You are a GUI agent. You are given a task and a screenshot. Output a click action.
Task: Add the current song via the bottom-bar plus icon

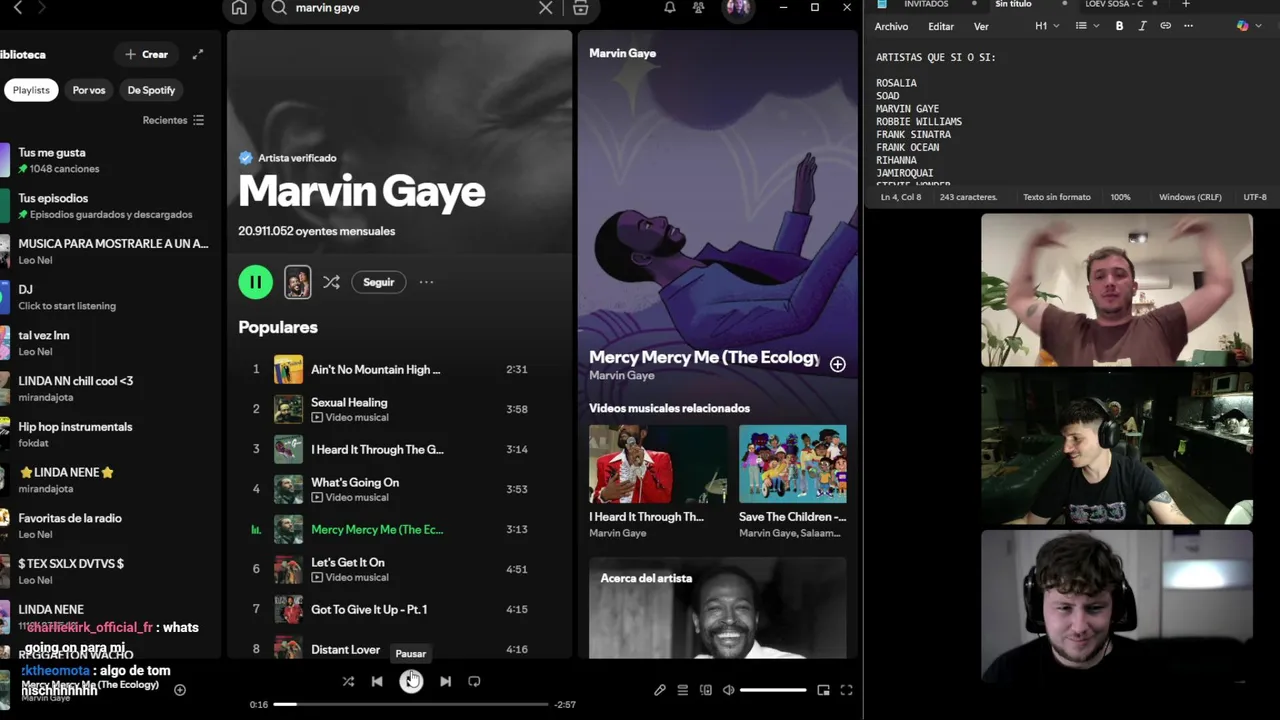click(x=180, y=690)
